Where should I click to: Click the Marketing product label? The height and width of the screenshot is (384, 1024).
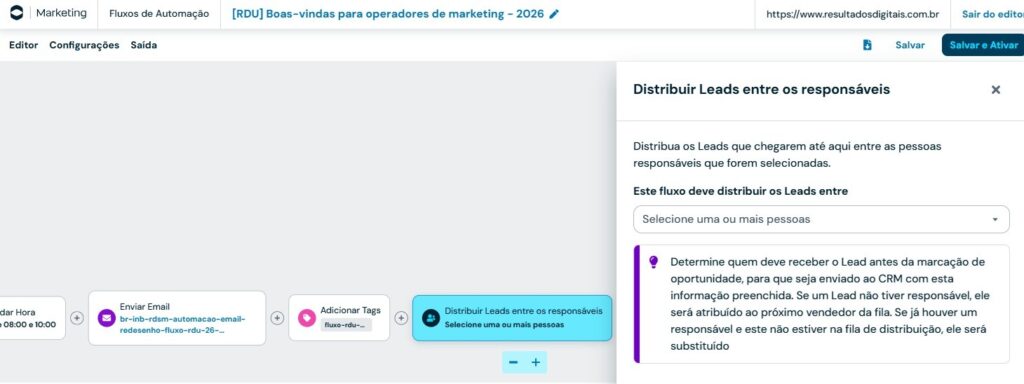(x=61, y=13)
